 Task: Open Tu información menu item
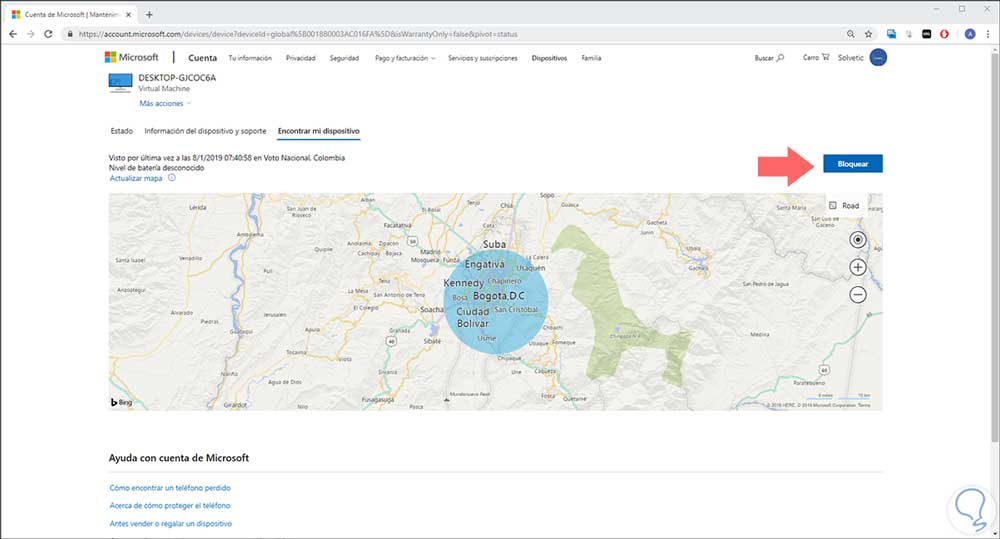click(250, 58)
